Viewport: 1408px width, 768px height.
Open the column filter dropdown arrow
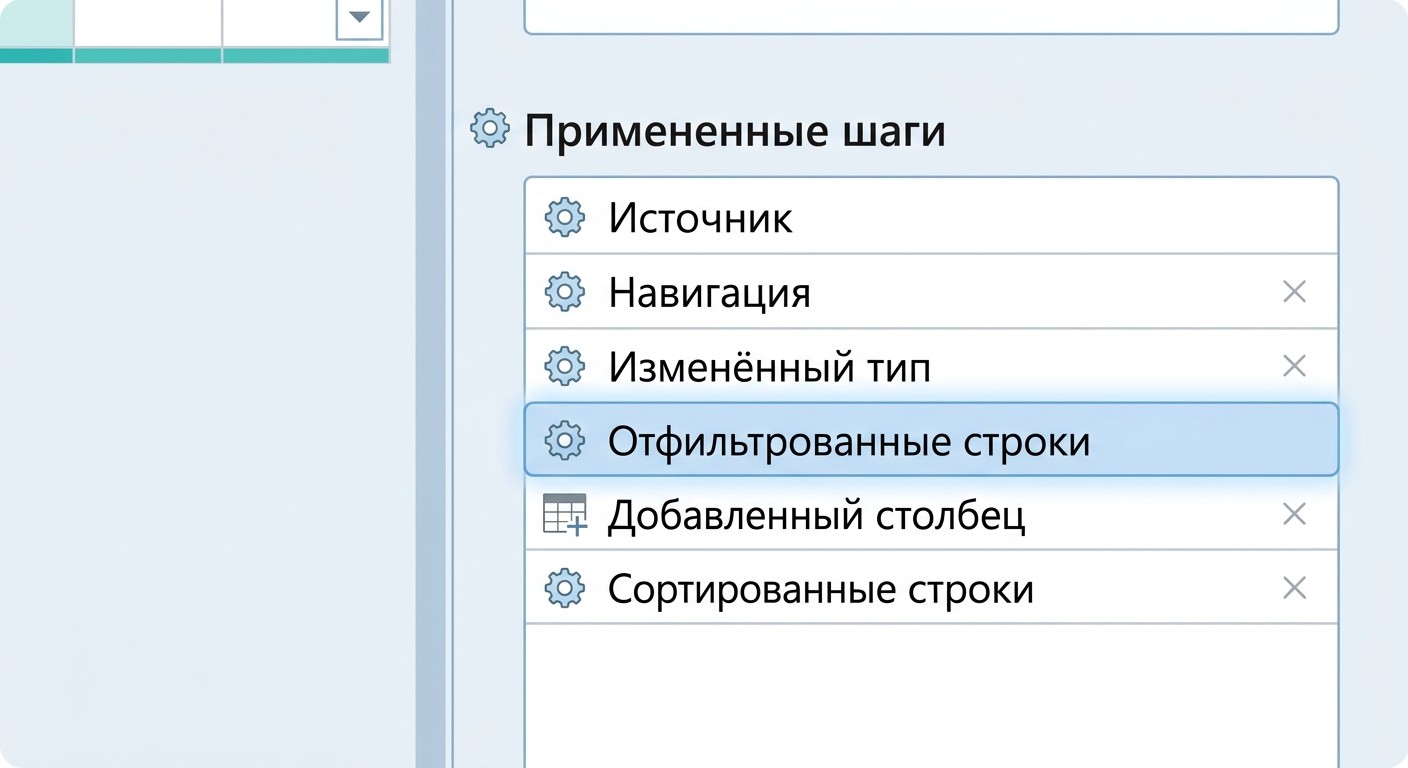pyautogui.click(x=359, y=18)
